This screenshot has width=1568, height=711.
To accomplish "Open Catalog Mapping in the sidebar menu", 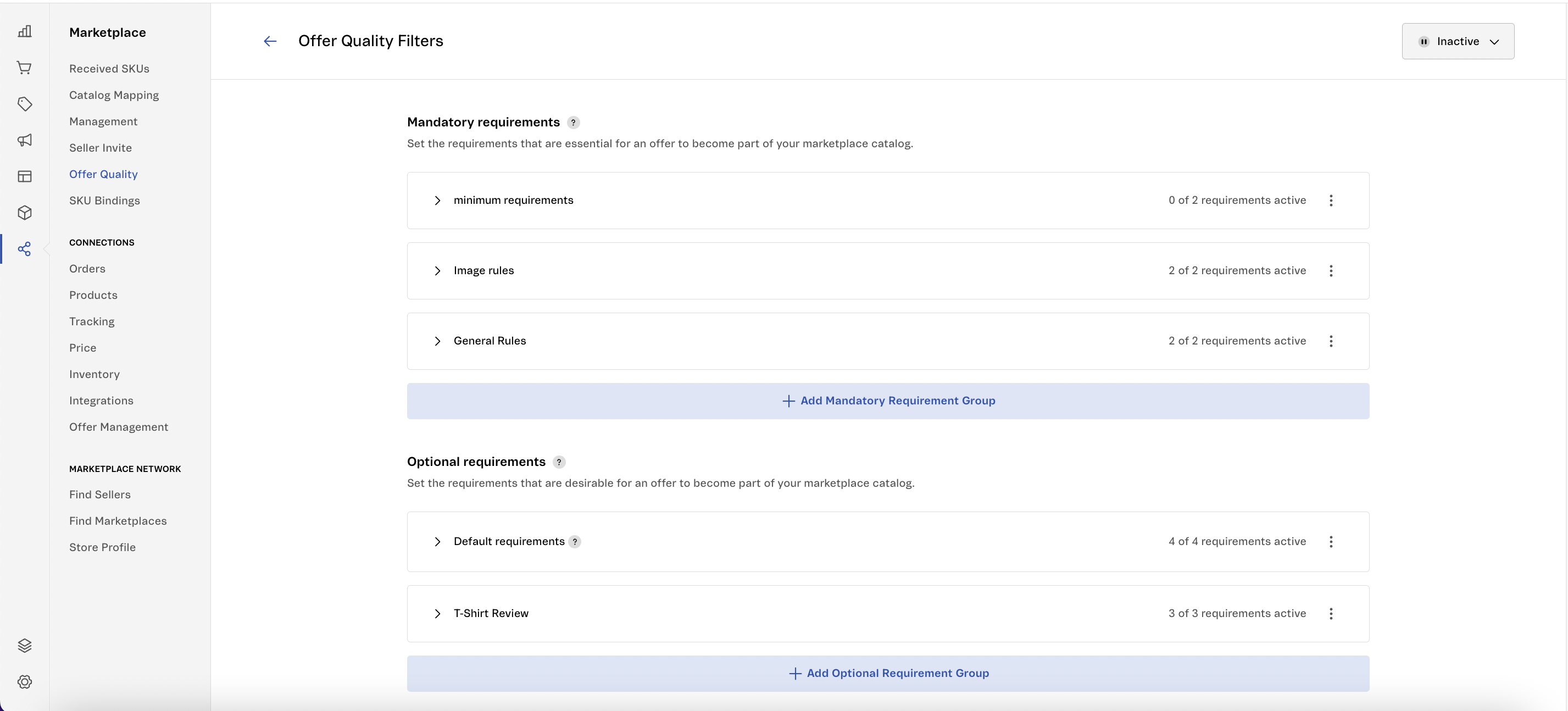I will (114, 95).
